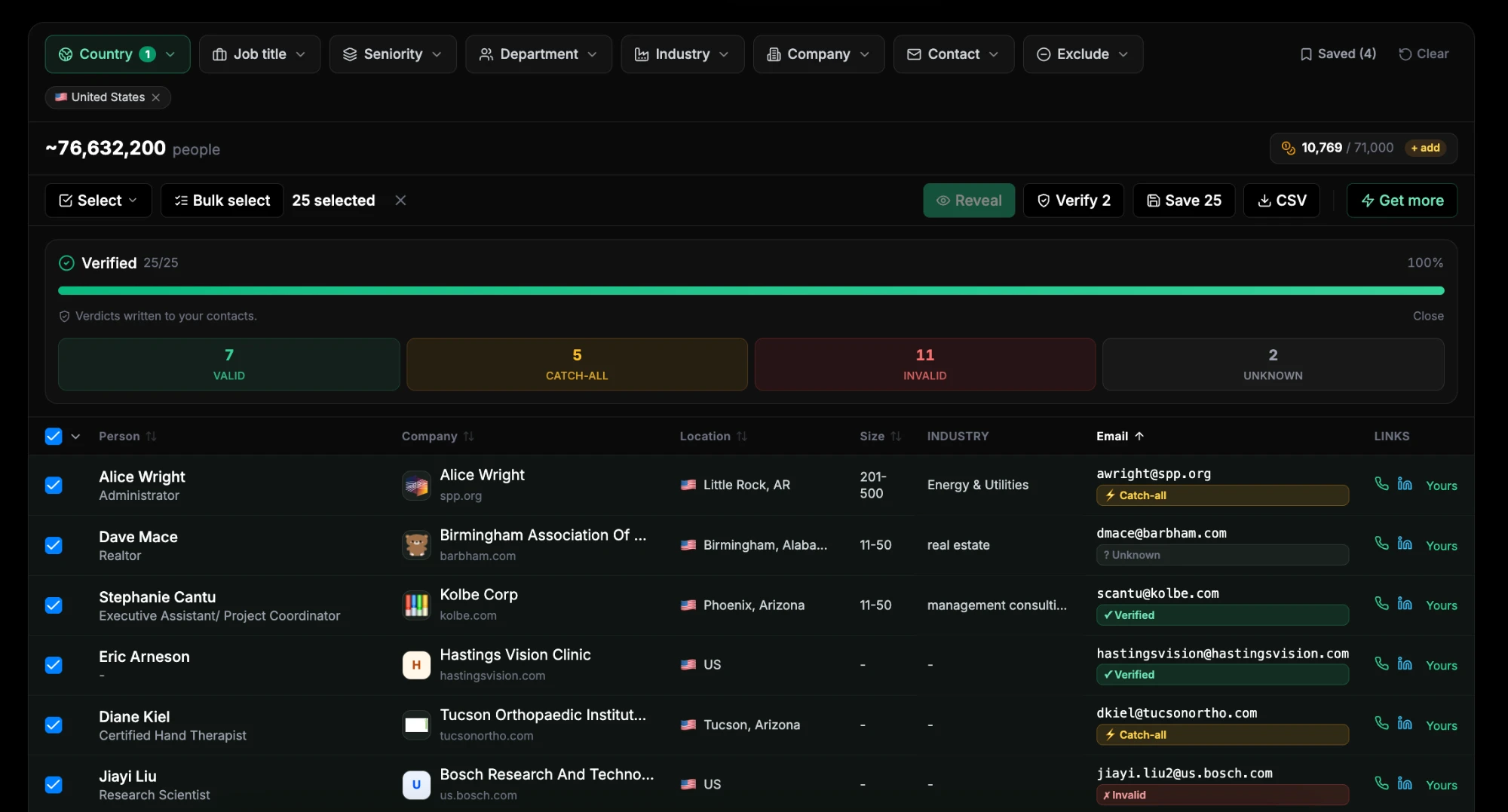Click the Hastings Vision Clinic logo

click(416, 665)
